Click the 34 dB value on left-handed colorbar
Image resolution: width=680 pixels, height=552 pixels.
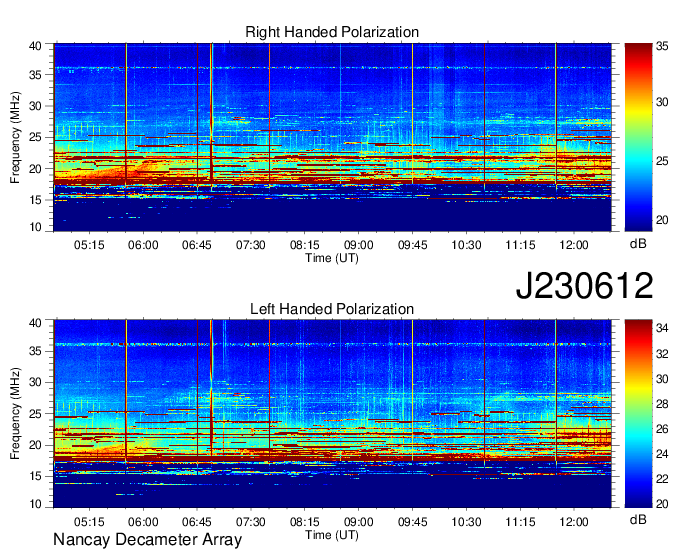point(662,328)
